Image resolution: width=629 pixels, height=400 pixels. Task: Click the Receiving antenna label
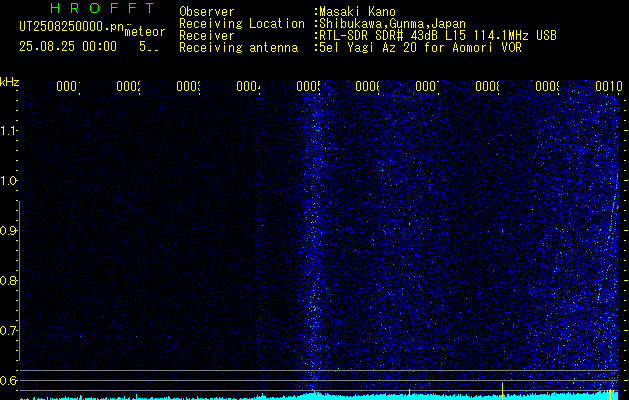pos(238,48)
